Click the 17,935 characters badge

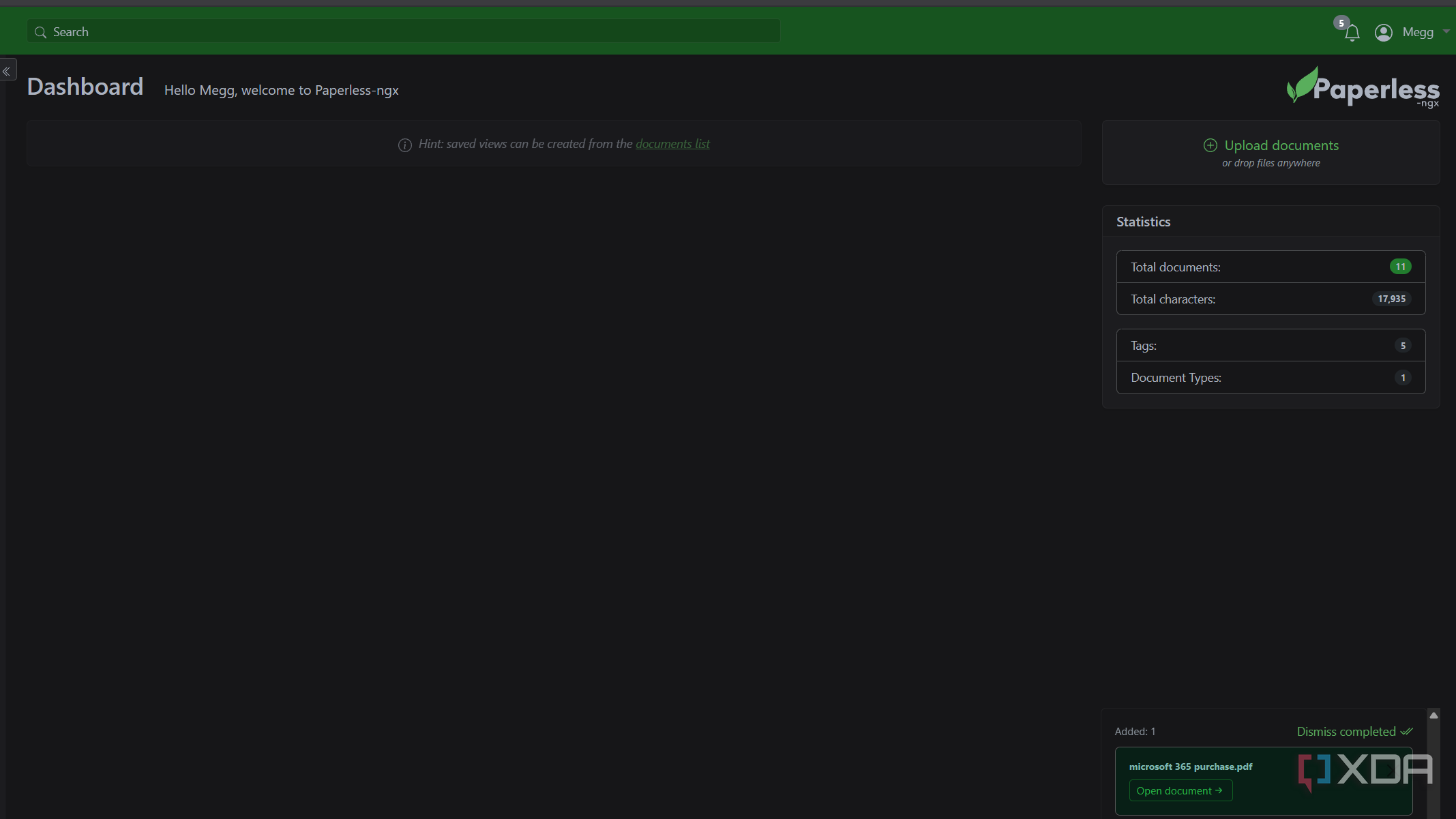coord(1391,299)
